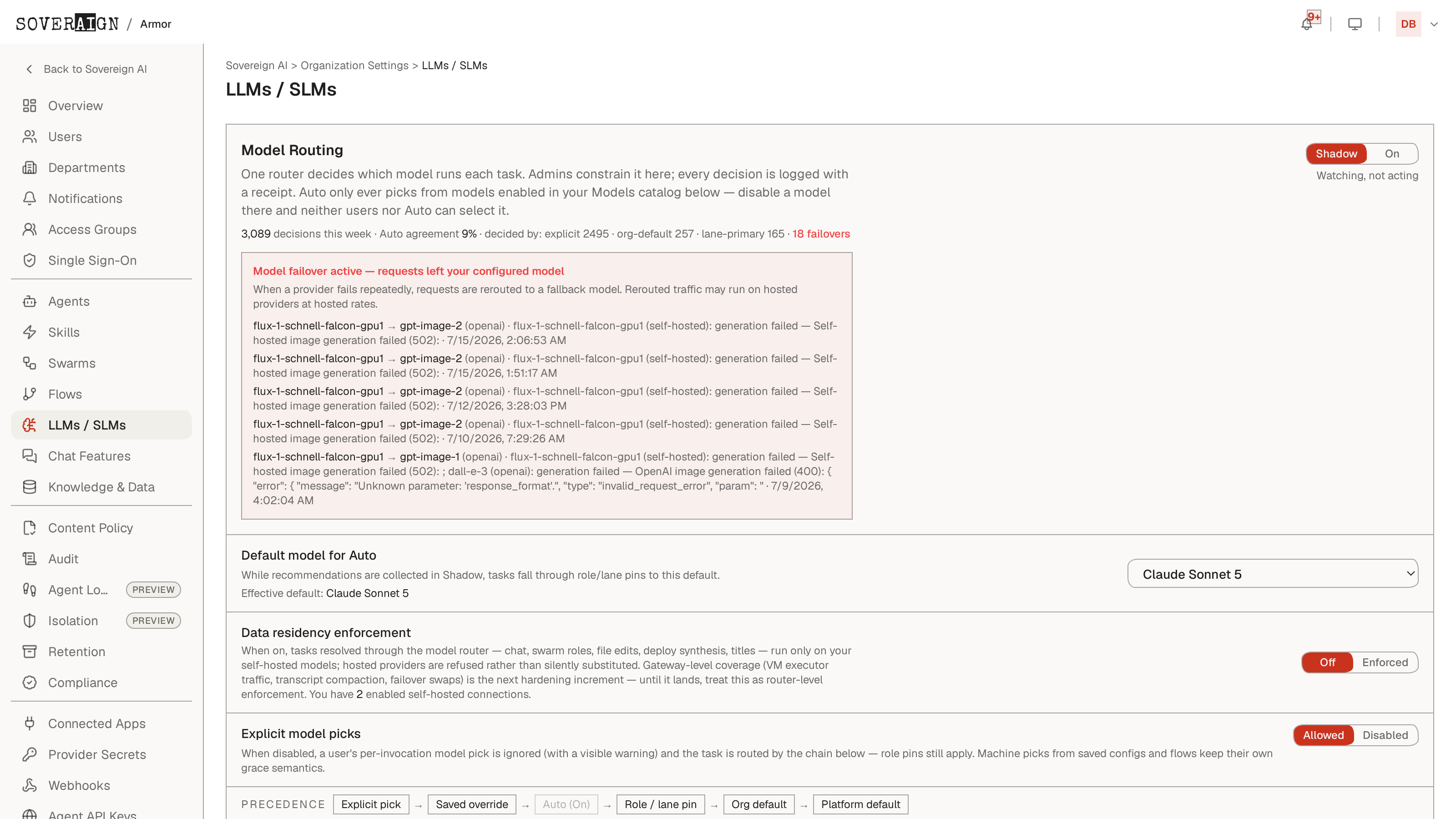Click the PREVIEW badge next to Agent Logs
The height and width of the screenshot is (819, 1456).
pyautogui.click(x=153, y=590)
